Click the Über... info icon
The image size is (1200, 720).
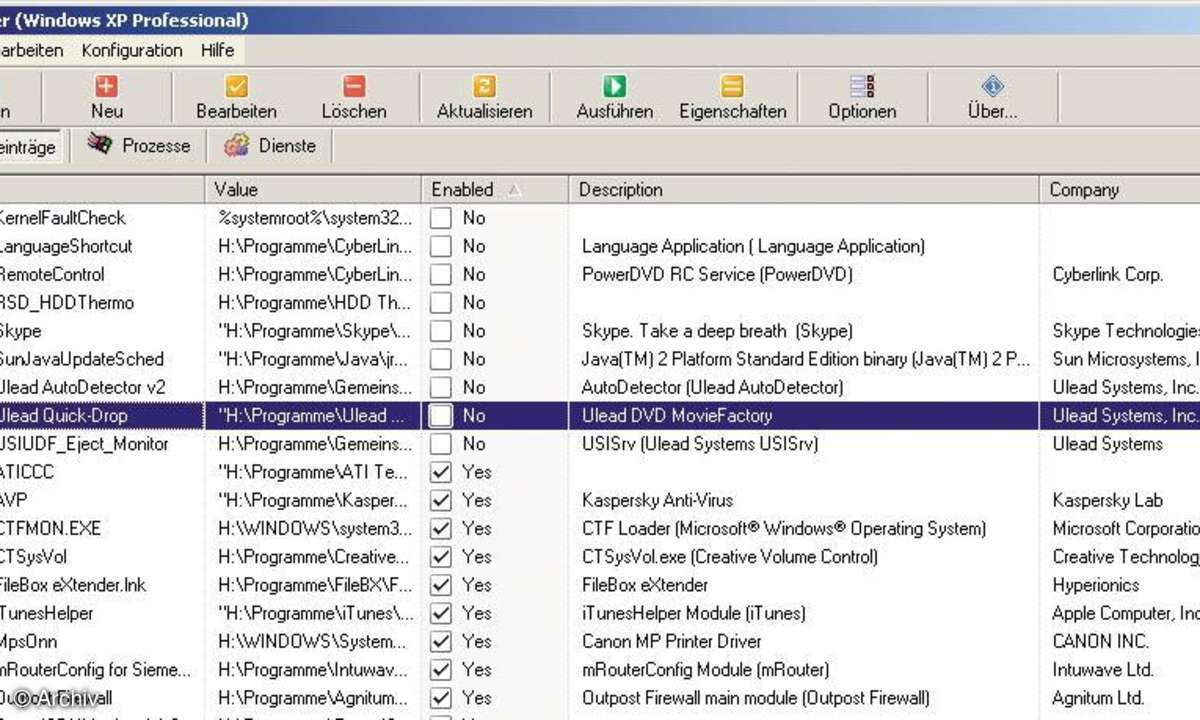[x=992, y=87]
